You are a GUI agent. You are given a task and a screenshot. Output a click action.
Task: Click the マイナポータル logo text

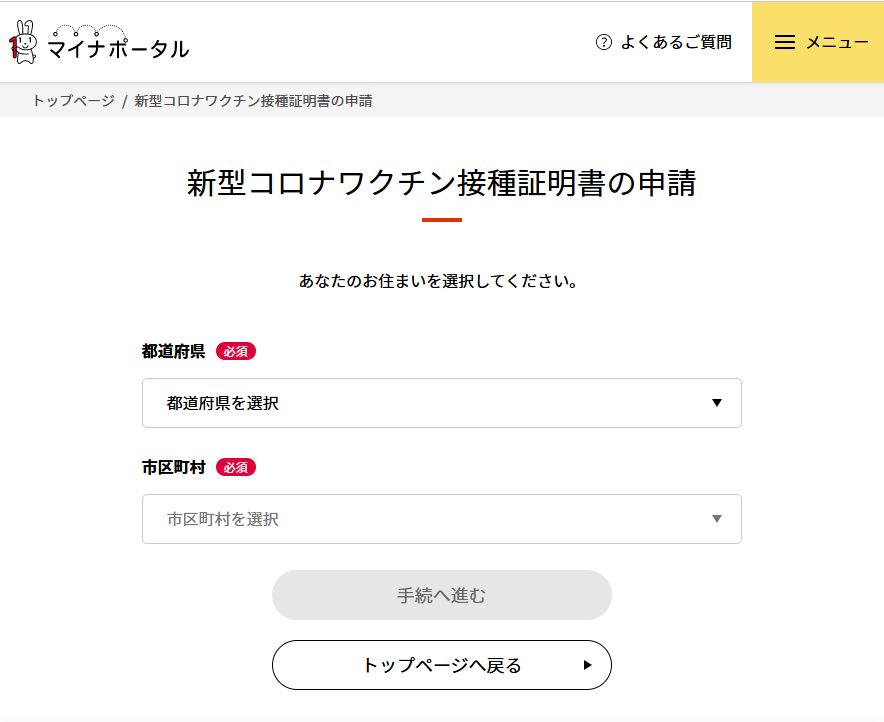click(118, 46)
